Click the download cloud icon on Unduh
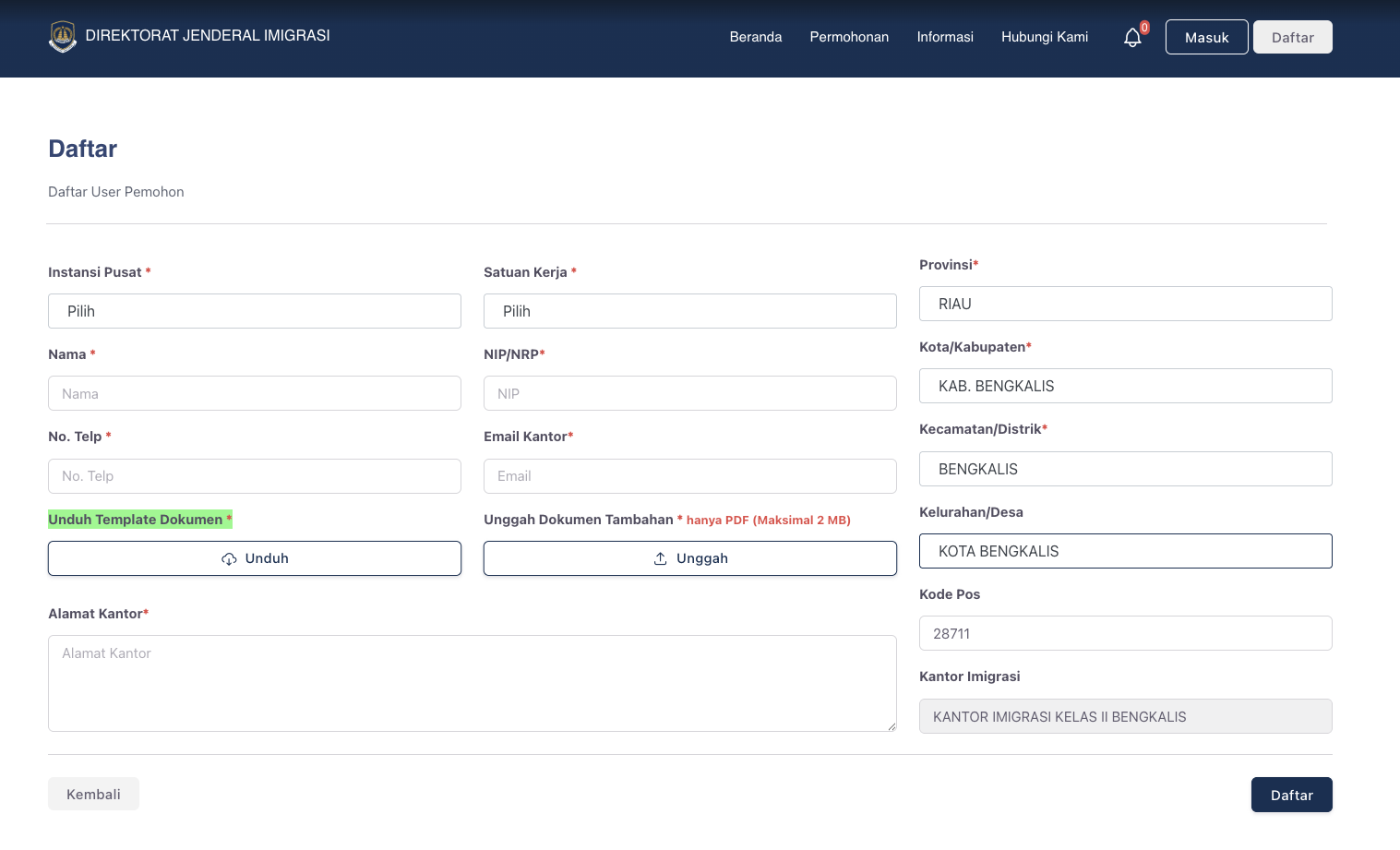The image size is (1400, 850). [x=229, y=559]
